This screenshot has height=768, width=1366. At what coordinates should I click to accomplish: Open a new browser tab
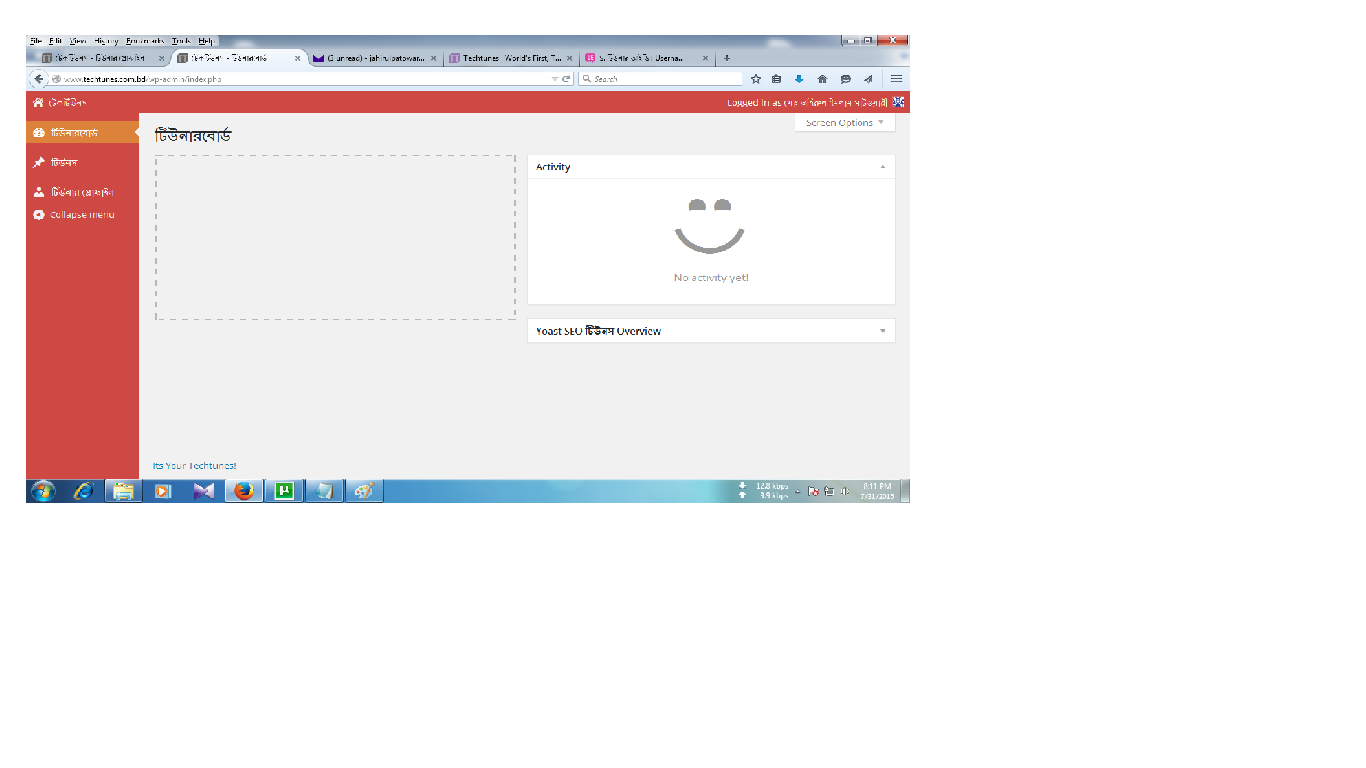click(x=727, y=59)
